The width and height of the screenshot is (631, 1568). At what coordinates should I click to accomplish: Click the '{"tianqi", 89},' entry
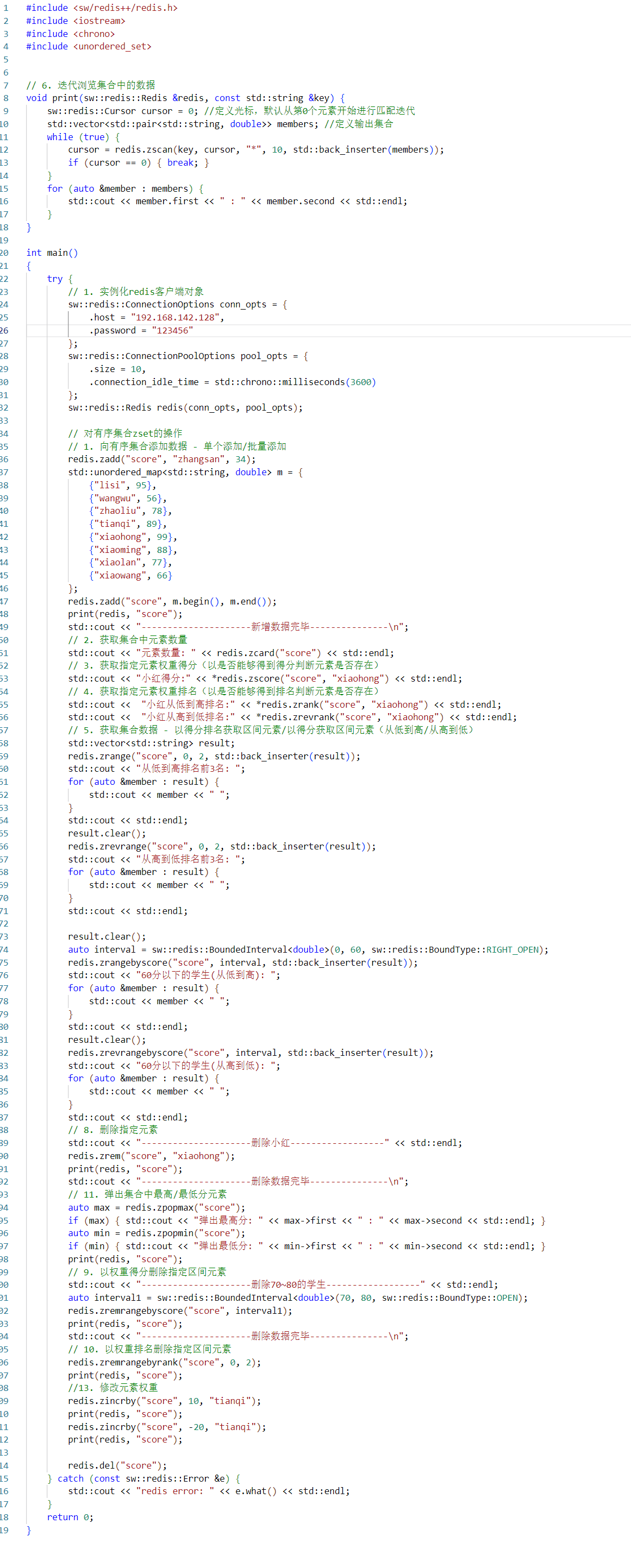tap(128, 524)
